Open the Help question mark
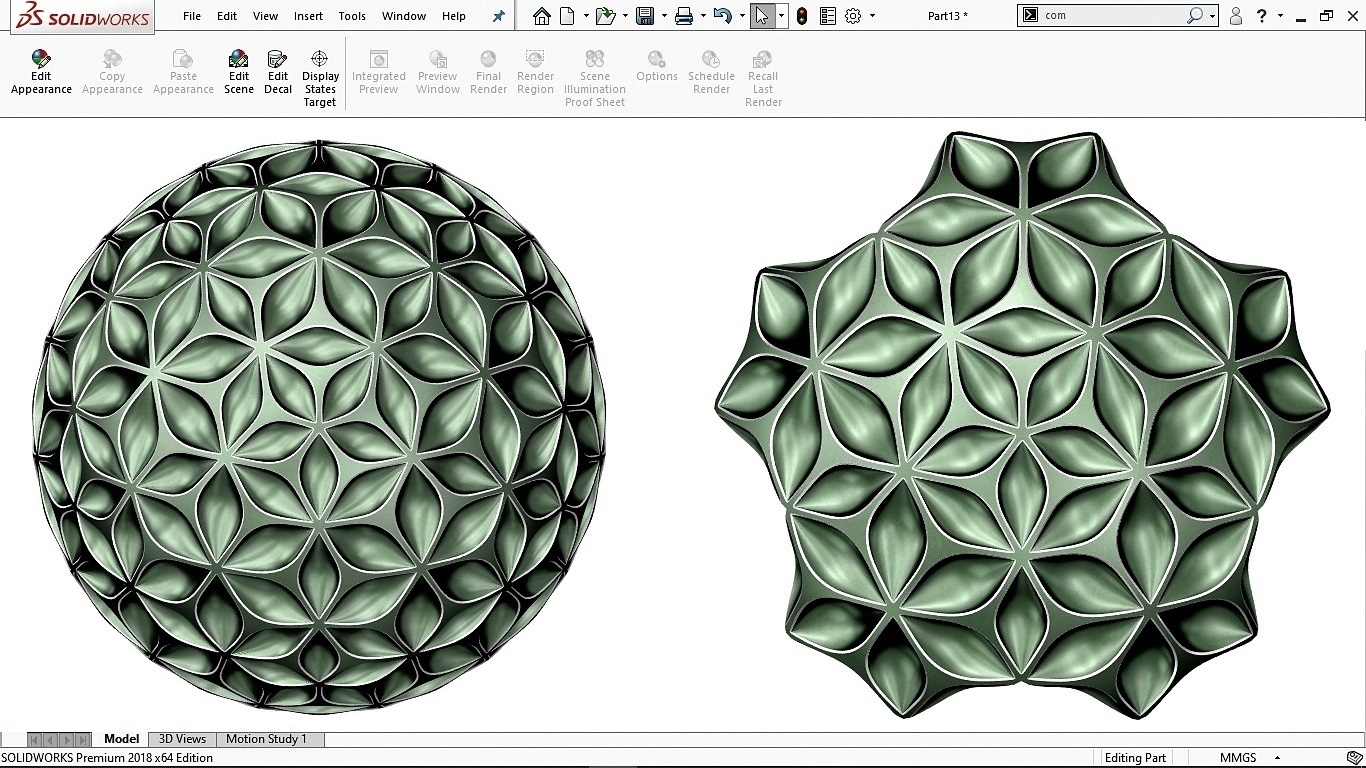This screenshot has height=768, width=1366. (1263, 16)
